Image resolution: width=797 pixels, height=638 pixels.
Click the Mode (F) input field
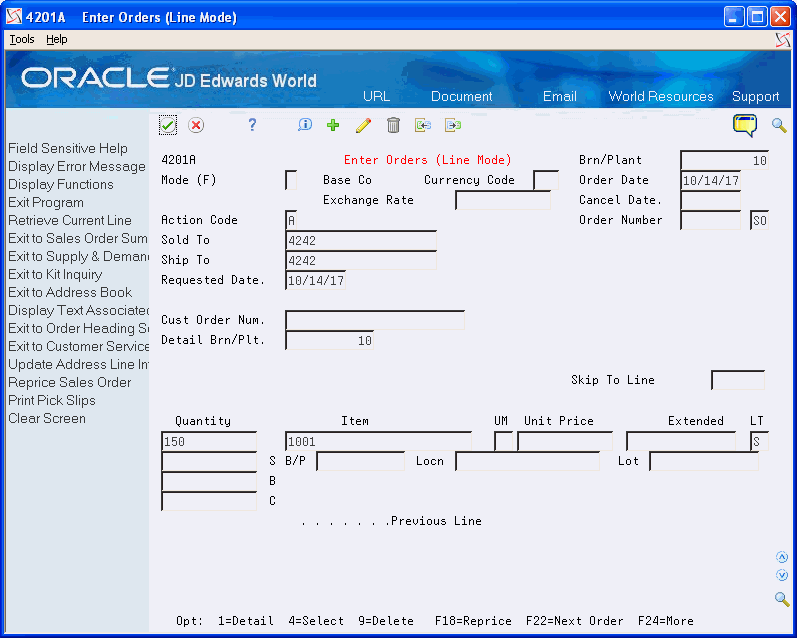coord(291,180)
